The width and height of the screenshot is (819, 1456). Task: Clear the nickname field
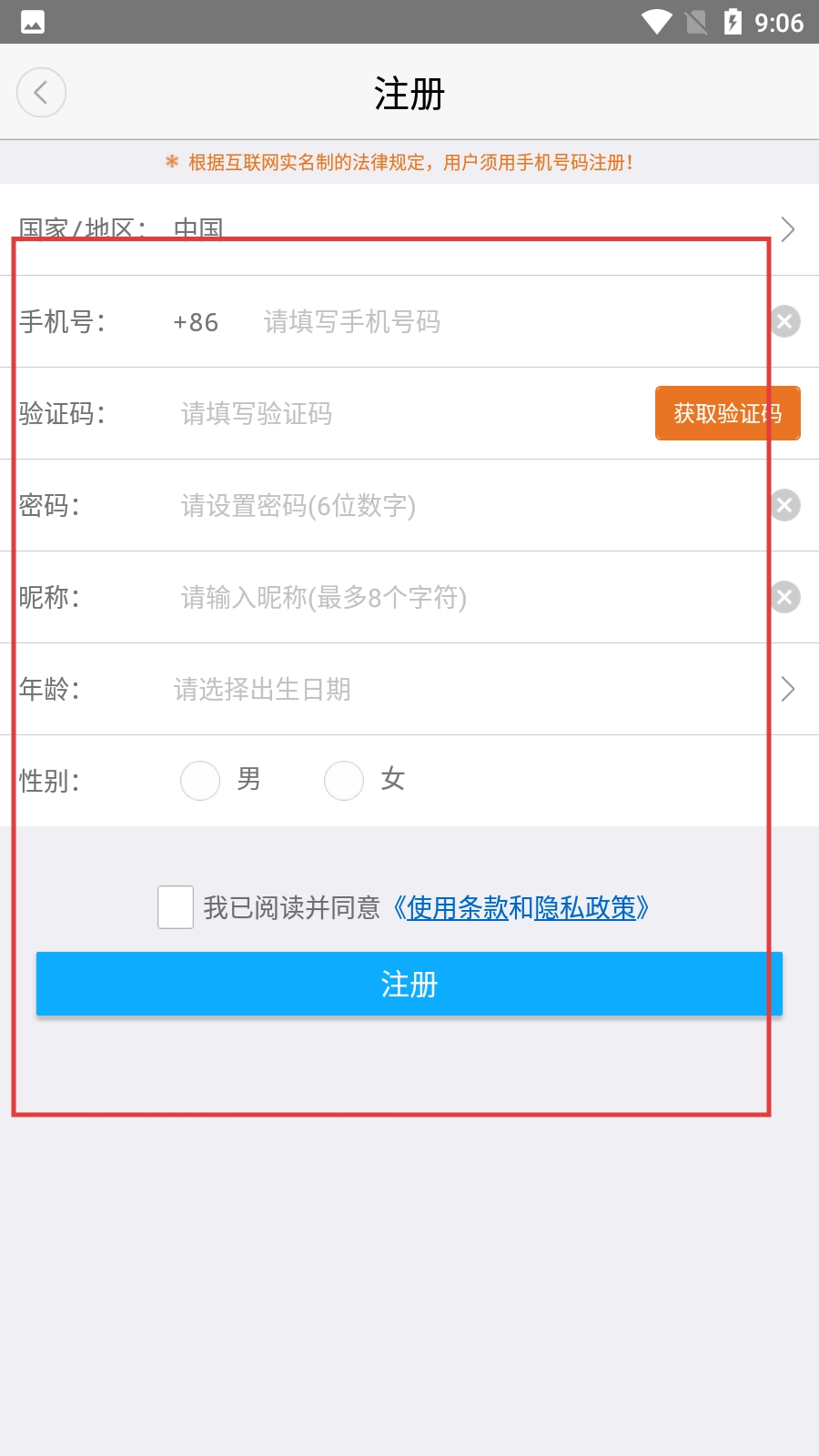point(784,597)
